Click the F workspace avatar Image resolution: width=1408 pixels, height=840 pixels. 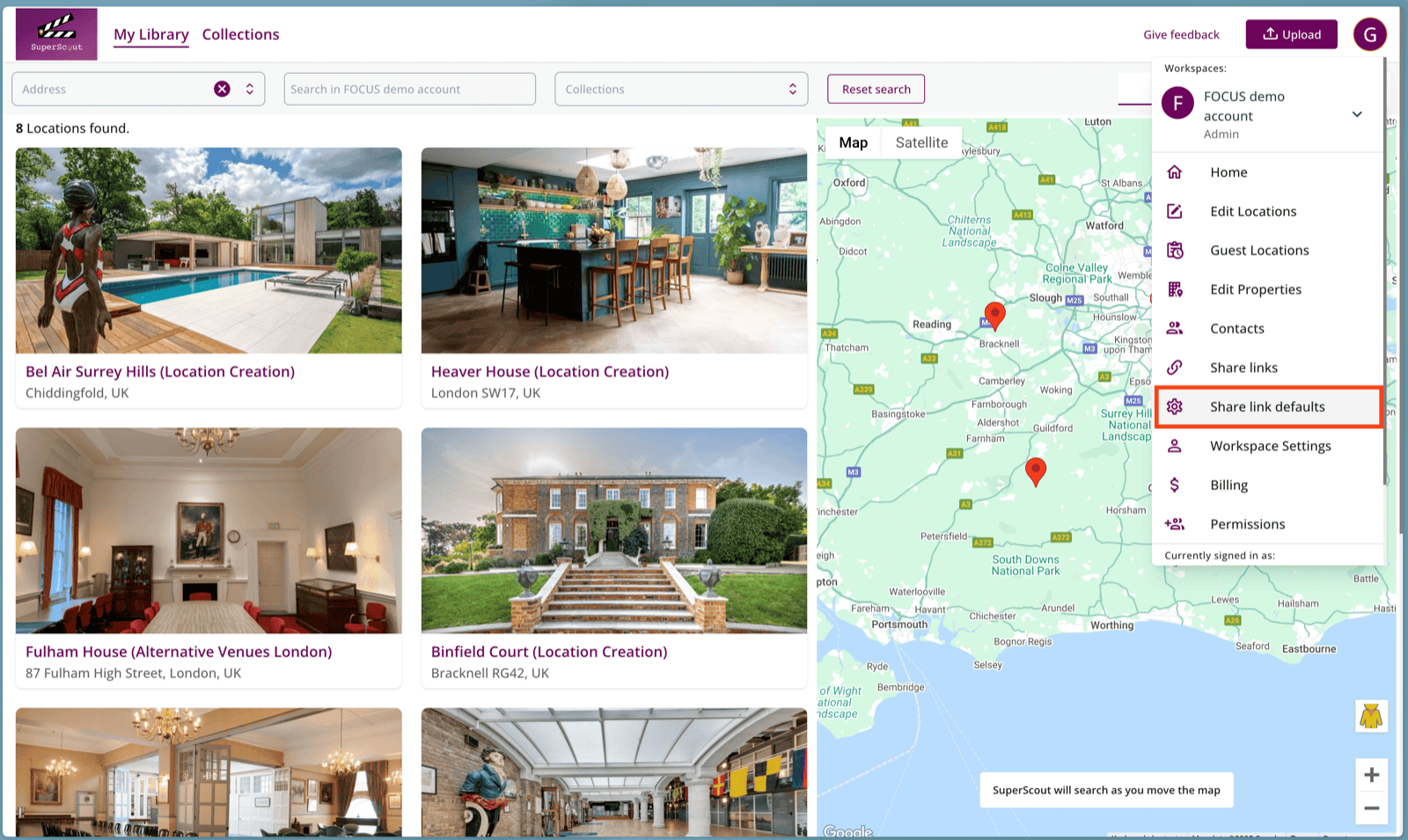(1177, 103)
